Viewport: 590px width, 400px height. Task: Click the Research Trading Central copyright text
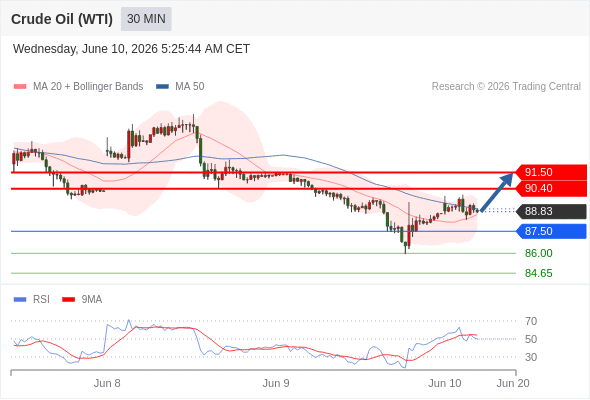506,87
